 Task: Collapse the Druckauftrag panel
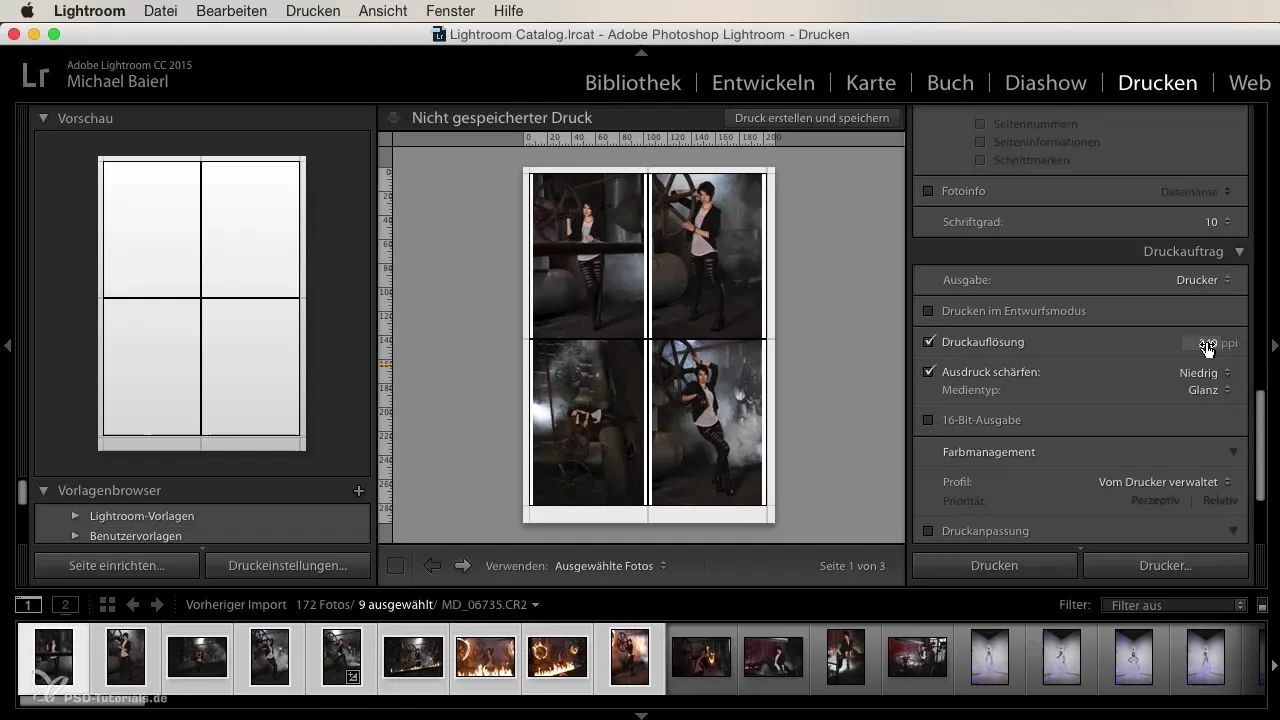pyautogui.click(x=1239, y=253)
